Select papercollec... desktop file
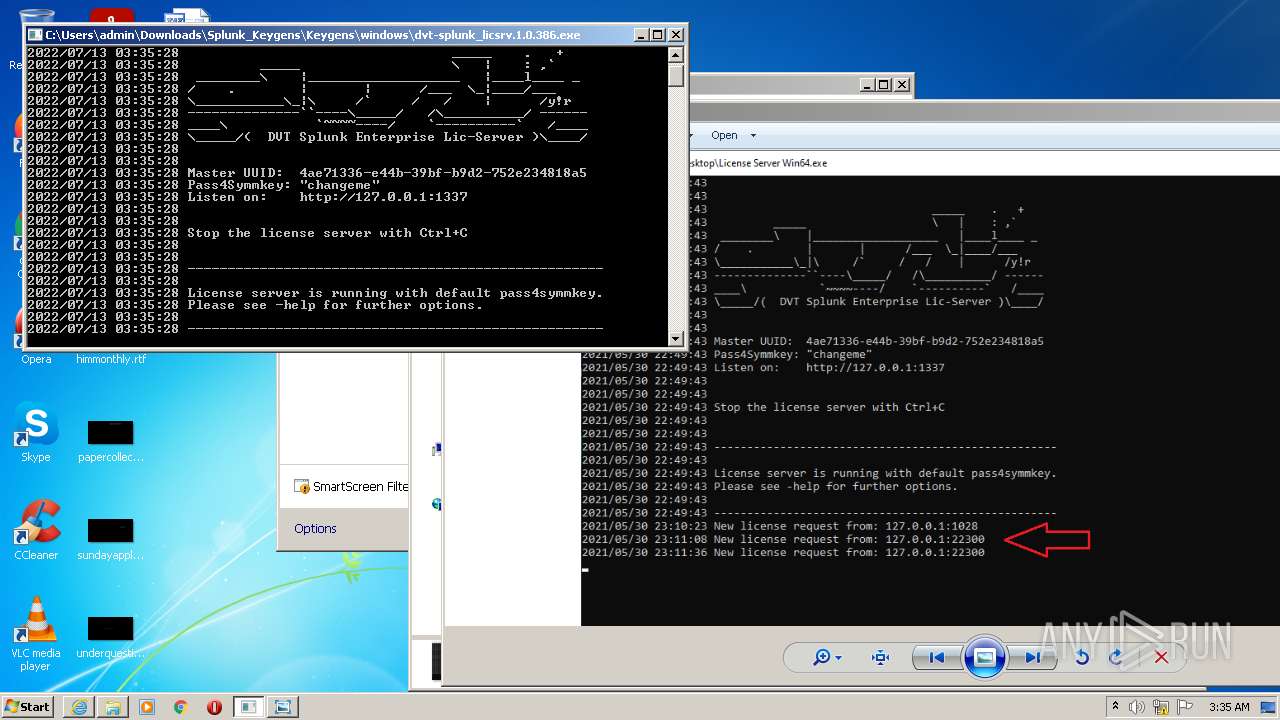The width and height of the screenshot is (1280, 720). (110, 439)
